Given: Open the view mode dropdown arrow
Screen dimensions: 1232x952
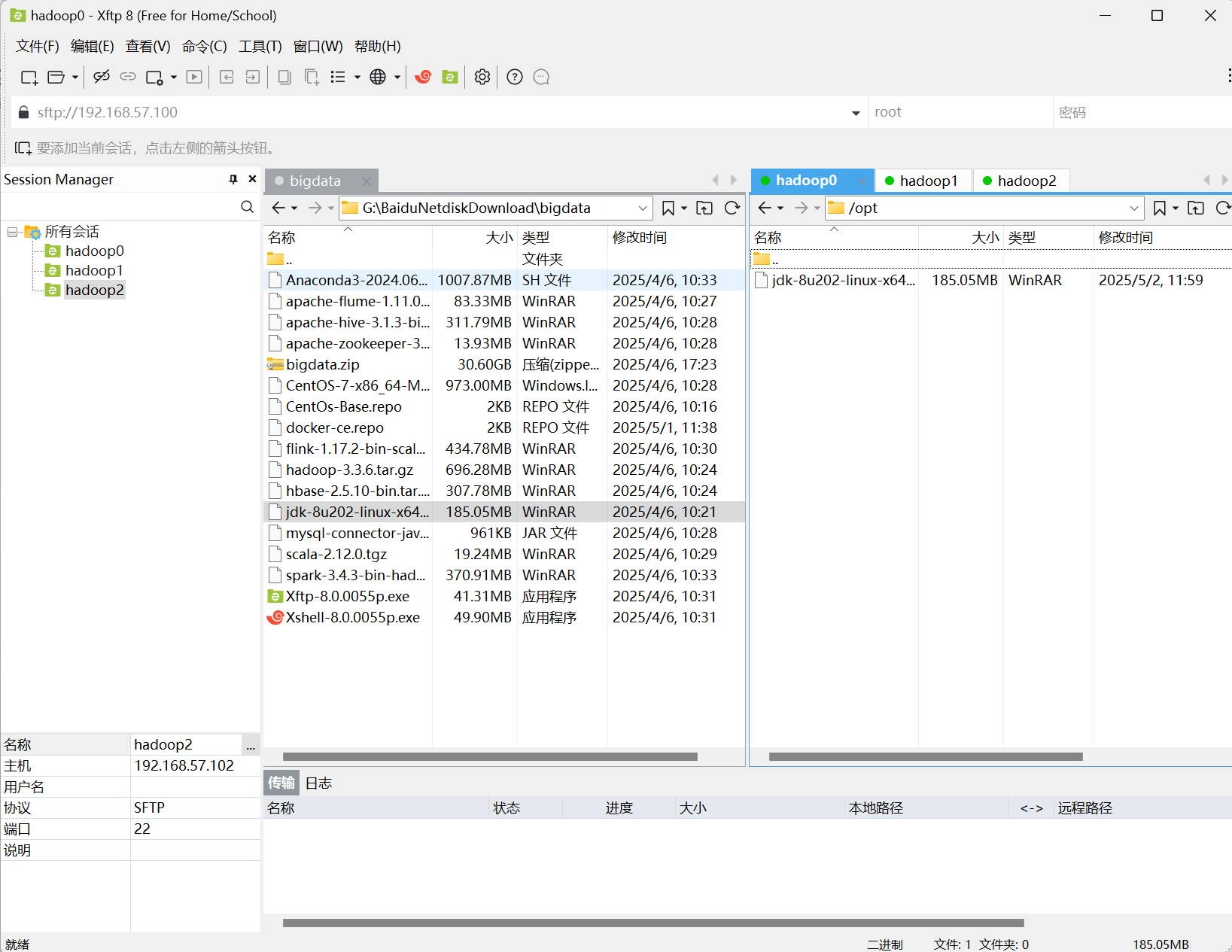Looking at the screenshot, I should 357,77.
